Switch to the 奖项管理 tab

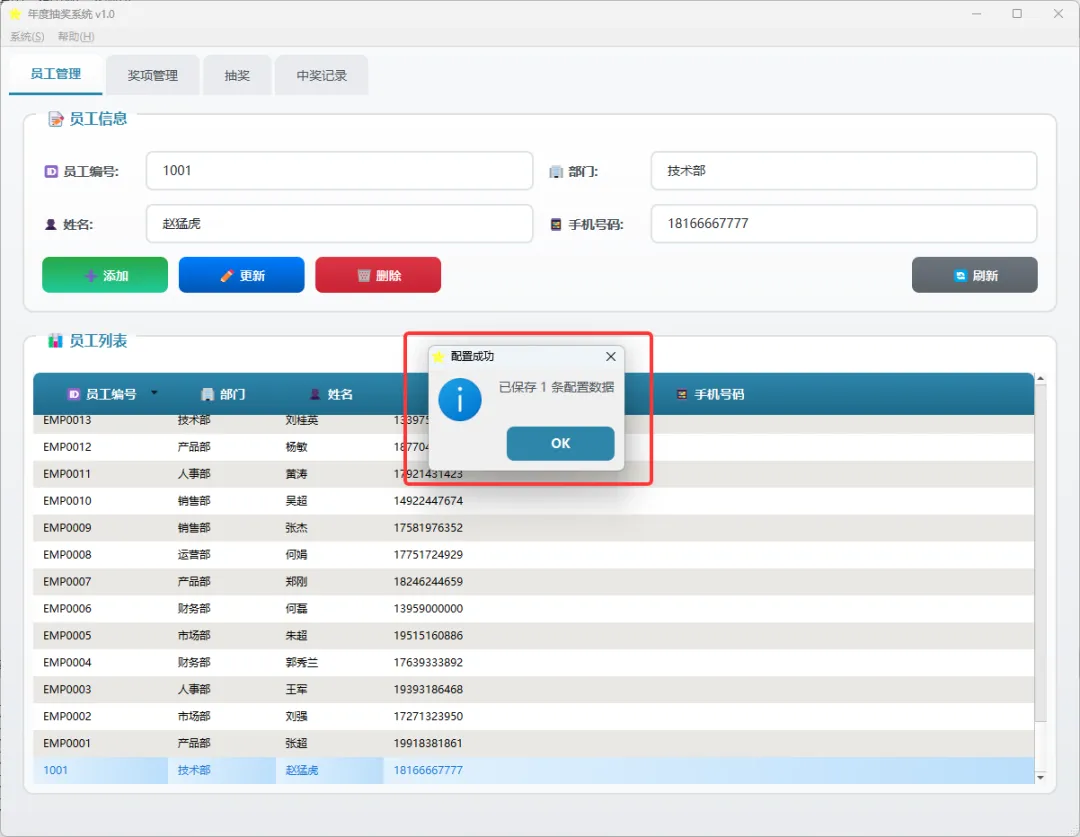click(153, 75)
